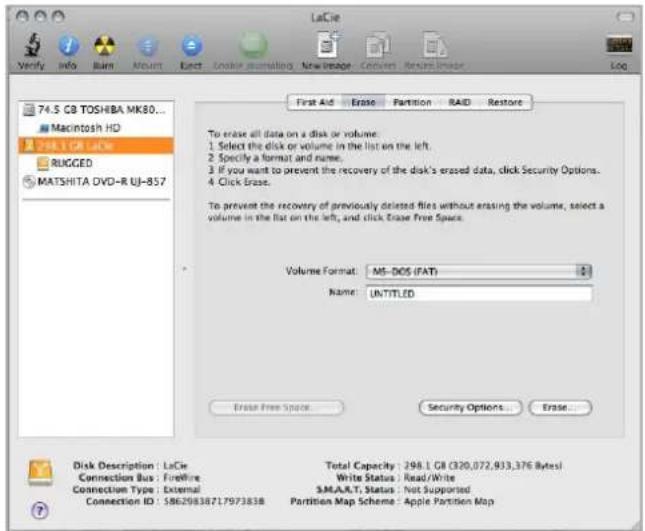
Task: Create a New Image from the toolbar
Action: 328,44
